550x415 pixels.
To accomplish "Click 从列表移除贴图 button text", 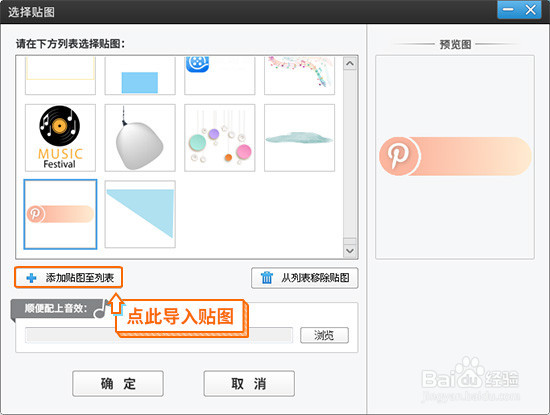I will coord(315,278).
